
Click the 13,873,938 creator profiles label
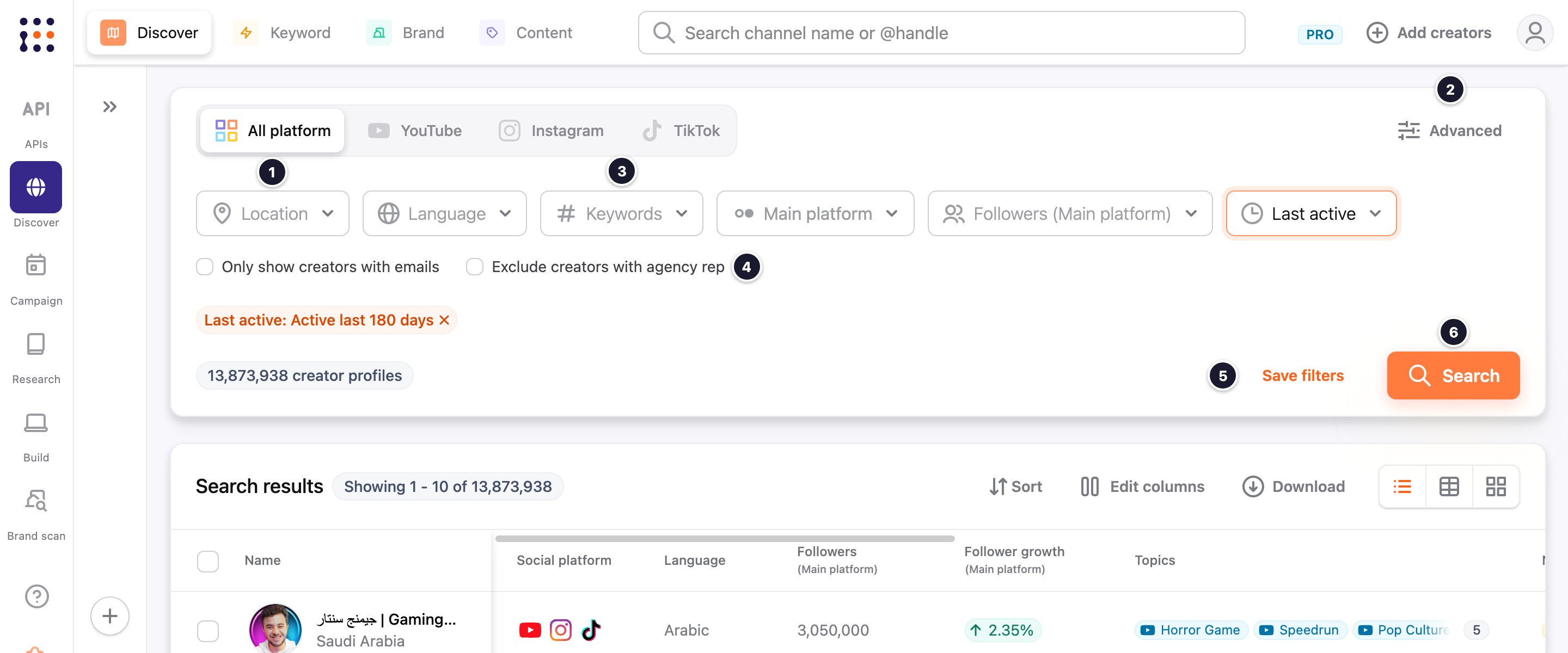point(304,375)
